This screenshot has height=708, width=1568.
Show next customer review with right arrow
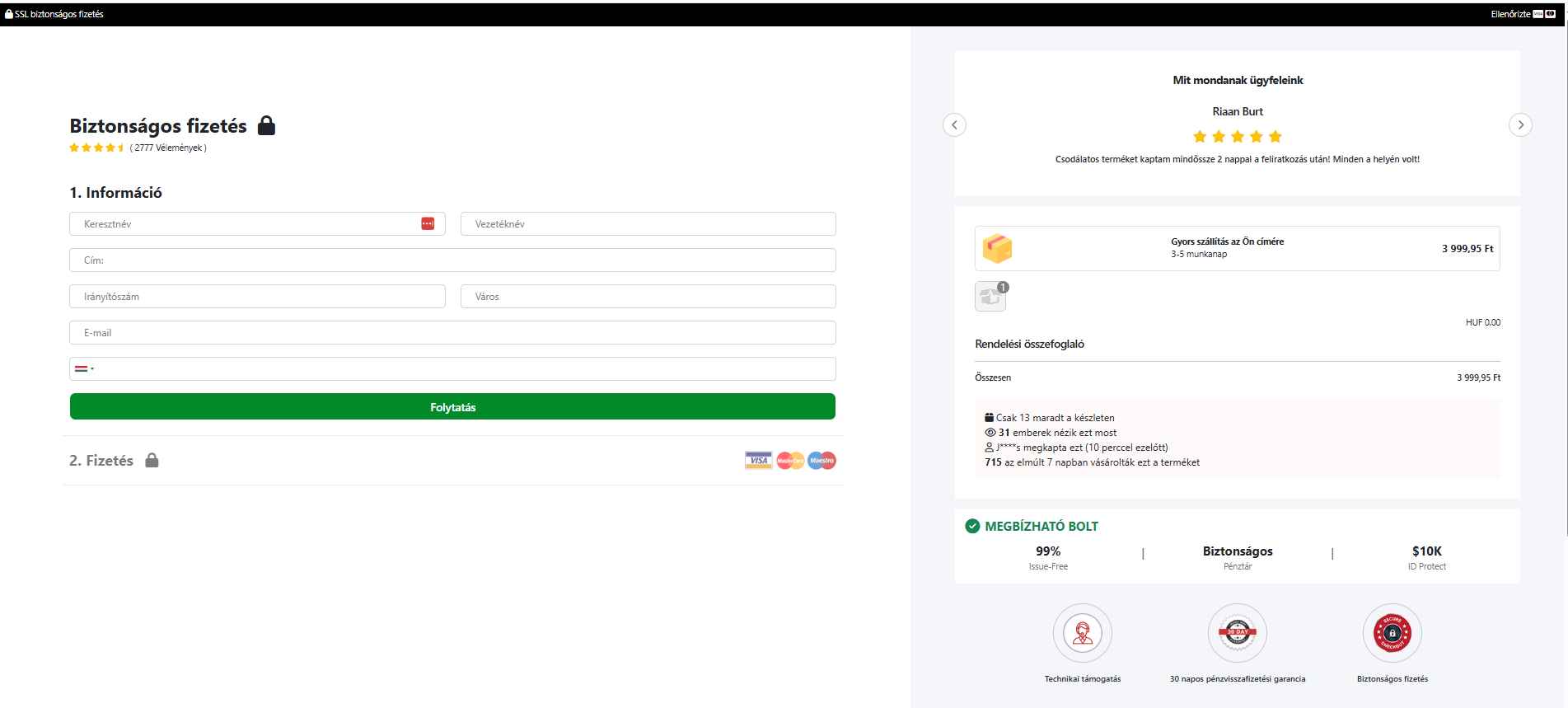pyautogui.click(x=1520, y=124)
